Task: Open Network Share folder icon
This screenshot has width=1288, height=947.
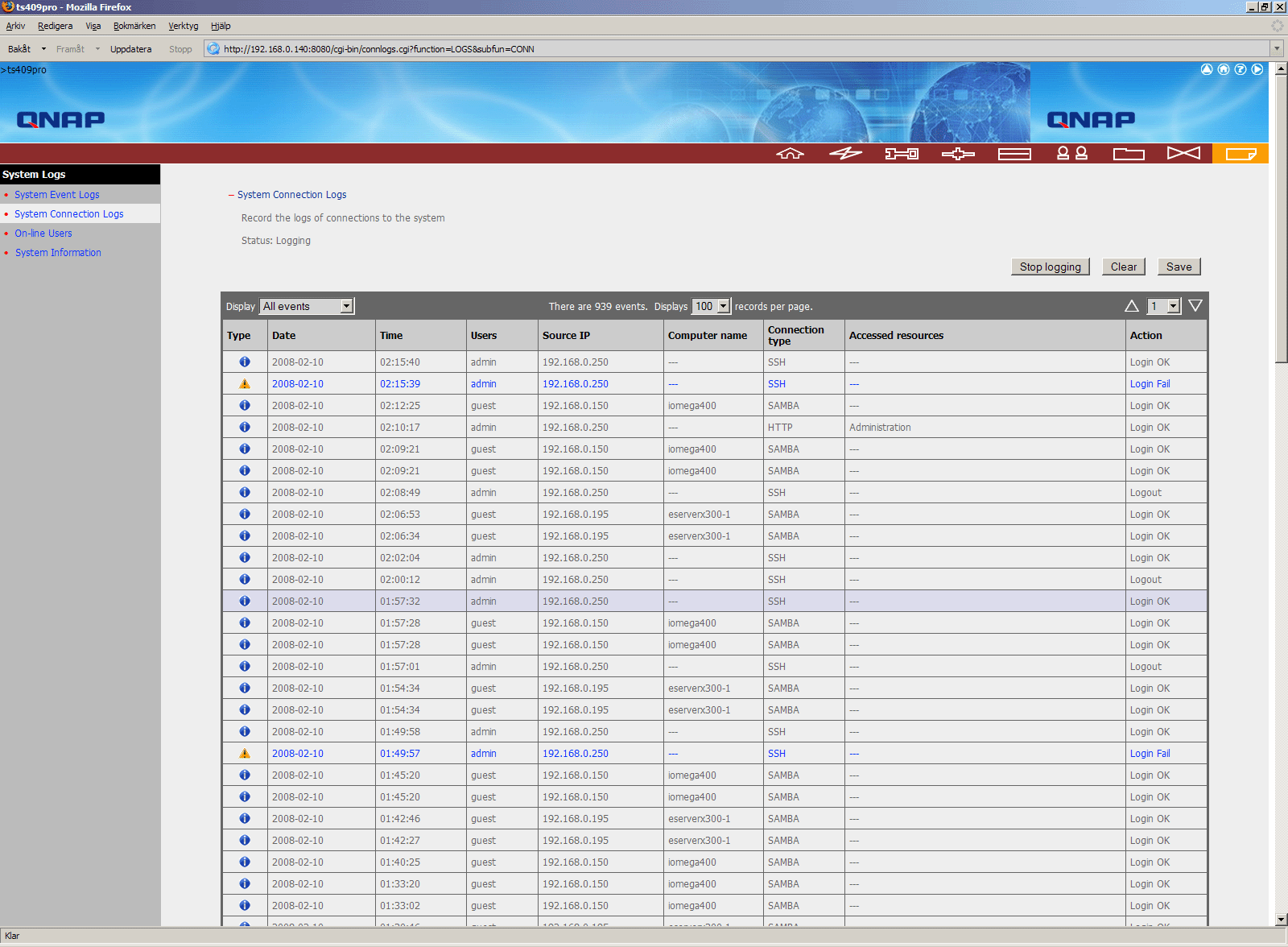Action: (1129, 154)
